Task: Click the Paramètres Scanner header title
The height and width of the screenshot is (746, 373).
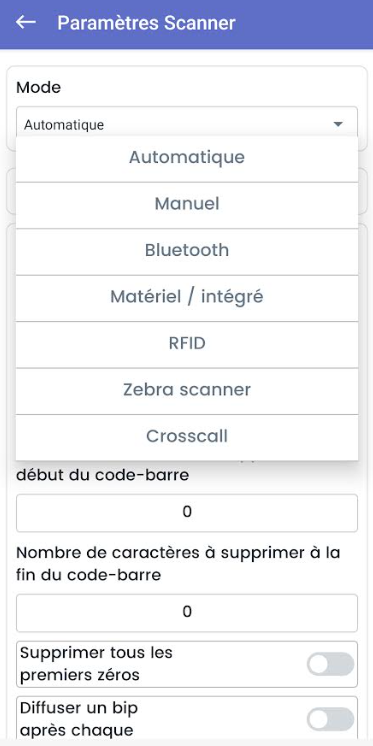Action: point(147,23)
